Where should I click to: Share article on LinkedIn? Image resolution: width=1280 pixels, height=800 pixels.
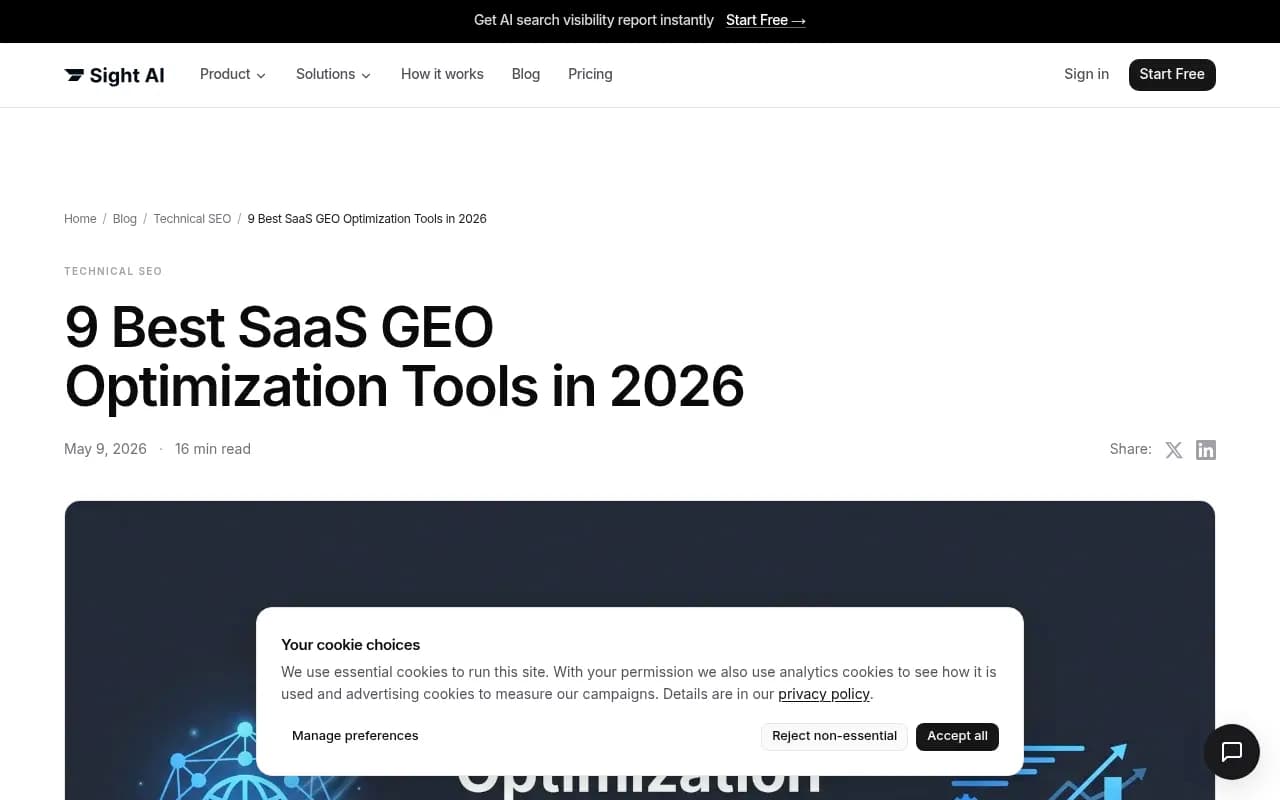pos(1206,450)
